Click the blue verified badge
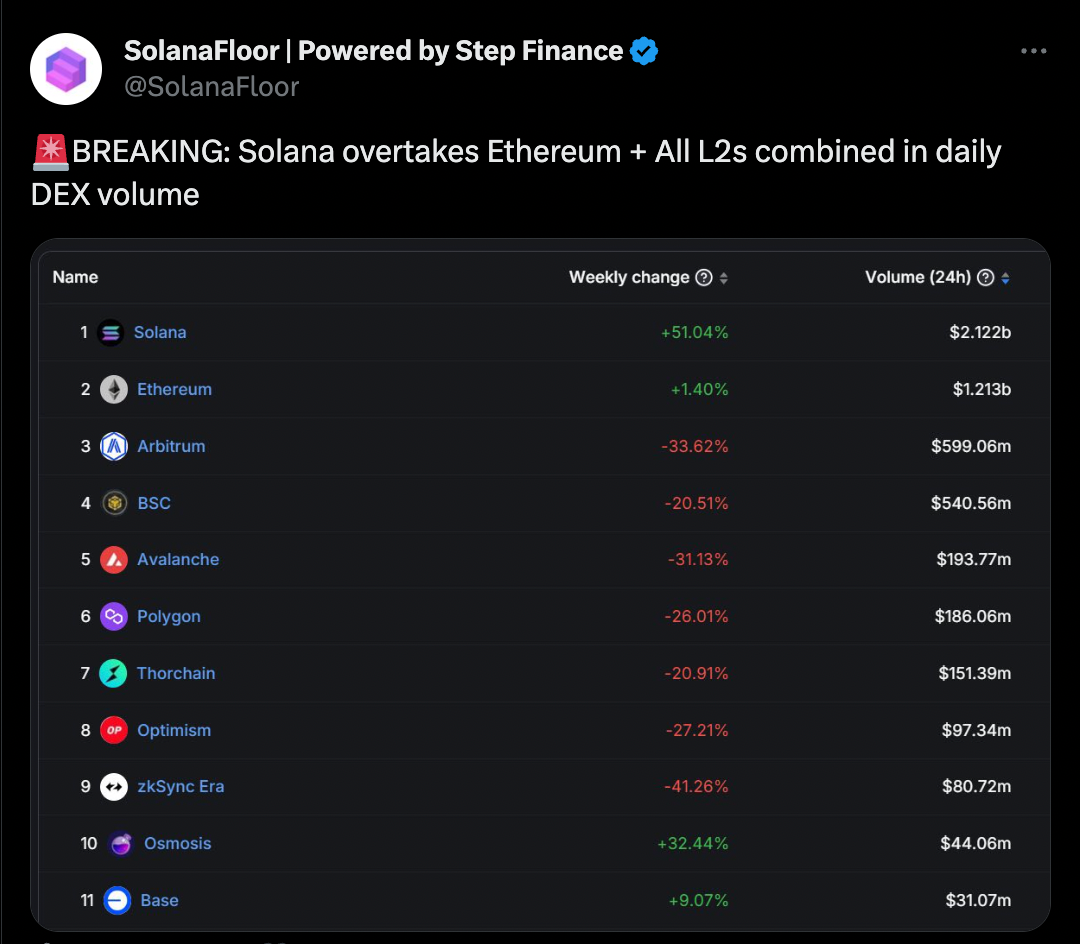This screenshot has width=1080, height=944. (x=644, y=51)
